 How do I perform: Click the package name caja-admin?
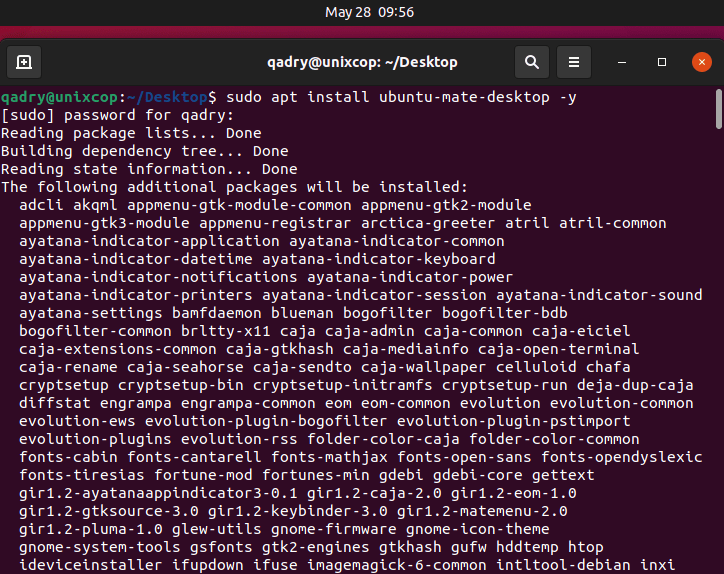pyautogui.click(x=370, y=332)
